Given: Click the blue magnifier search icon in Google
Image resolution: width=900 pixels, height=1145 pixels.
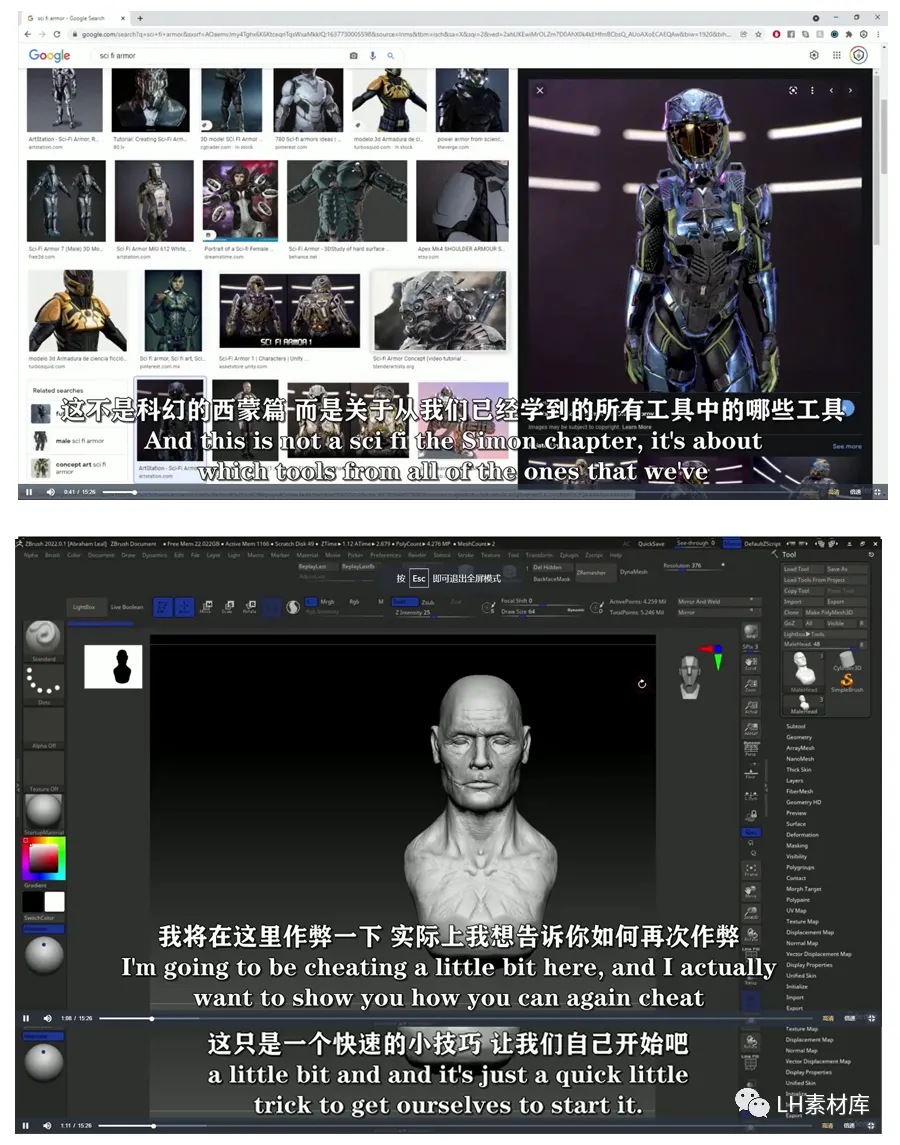Looking at the screenshot, I should (391, 55).
